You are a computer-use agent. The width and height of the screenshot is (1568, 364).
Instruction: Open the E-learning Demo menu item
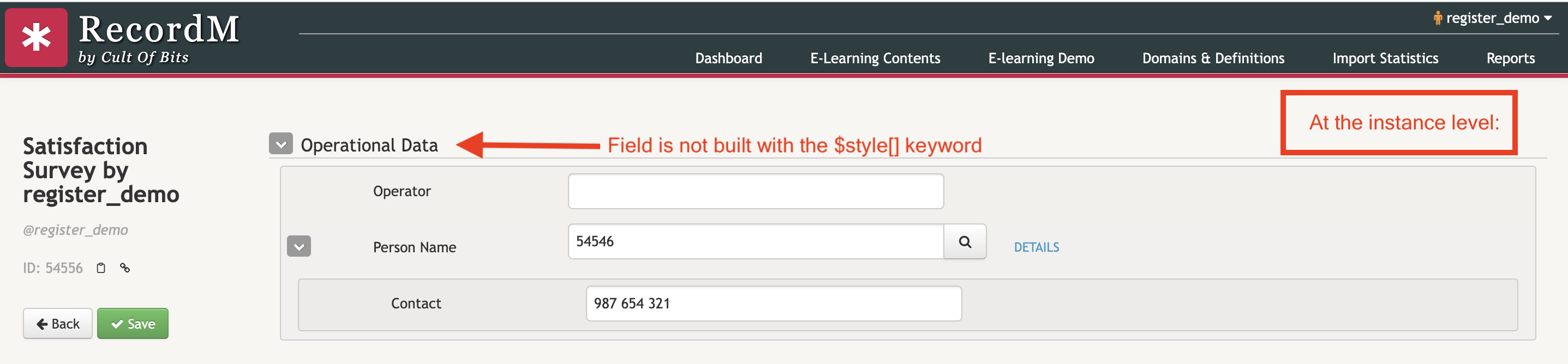[1041, 58]
